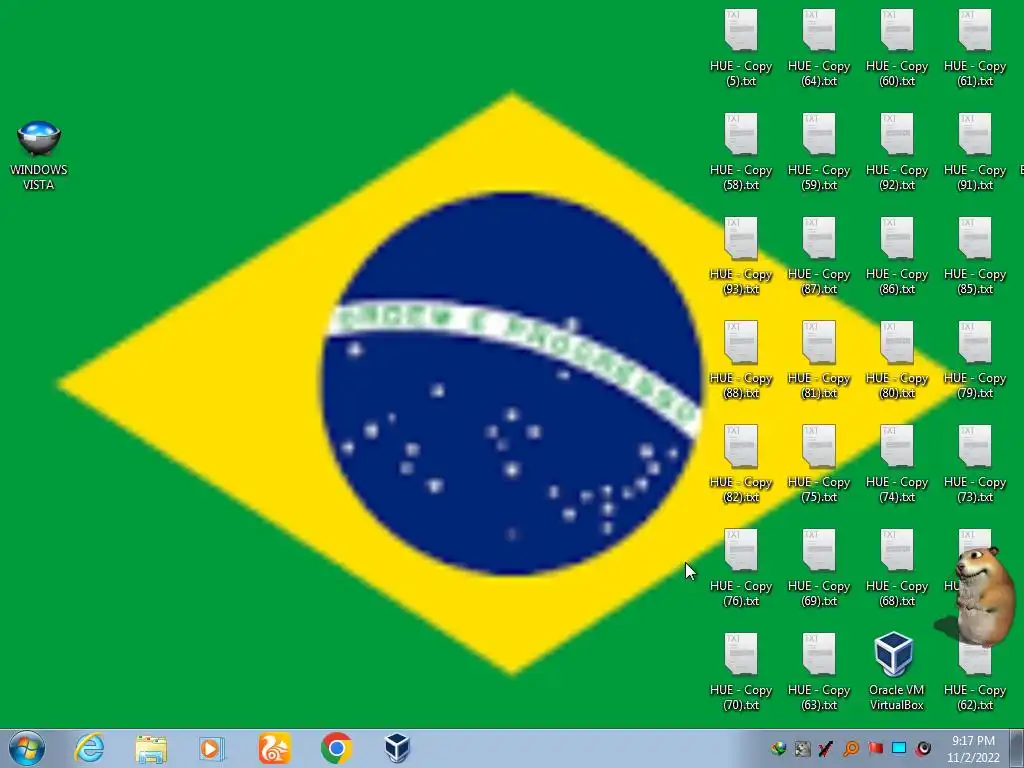The width and height of the screenshot is (1024, 768).
Task: Select file HUE - Copy (80).txt
Action: 897,360
